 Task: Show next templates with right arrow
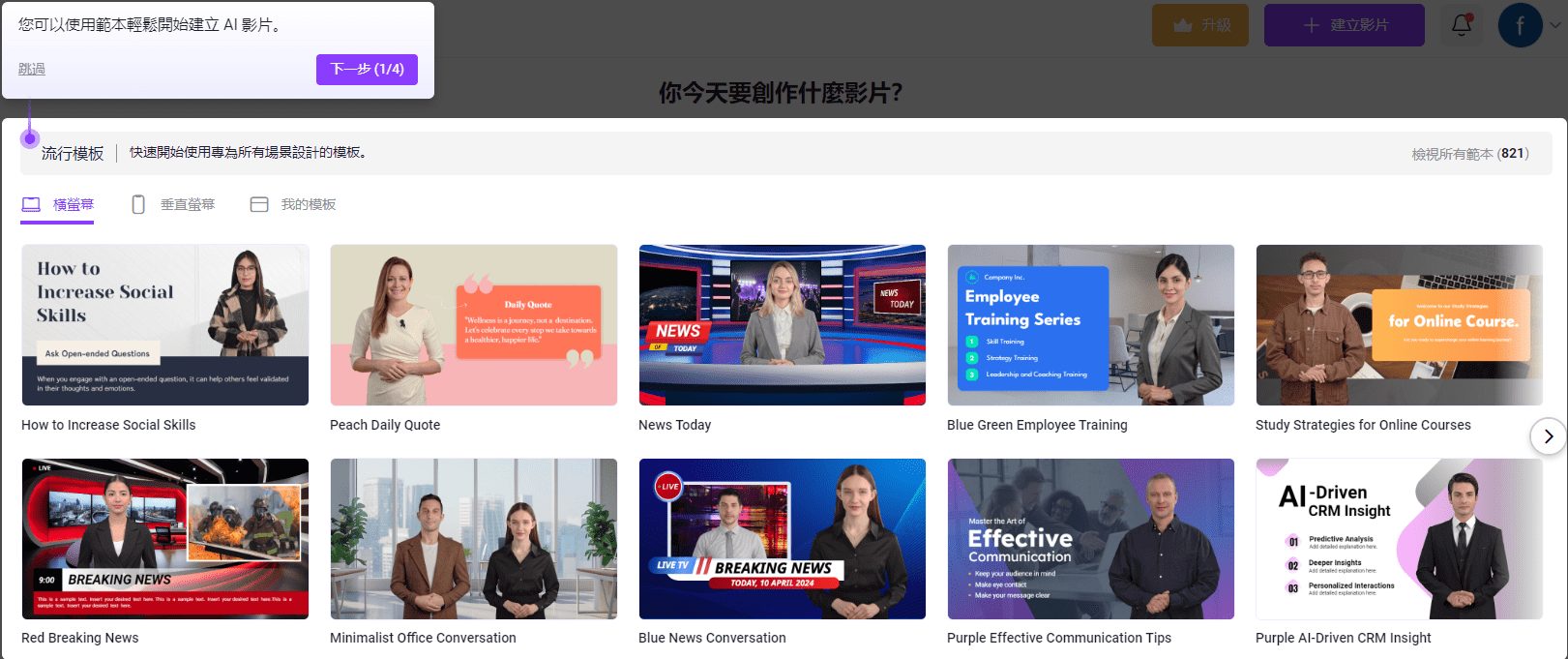tap(1548, 436)
